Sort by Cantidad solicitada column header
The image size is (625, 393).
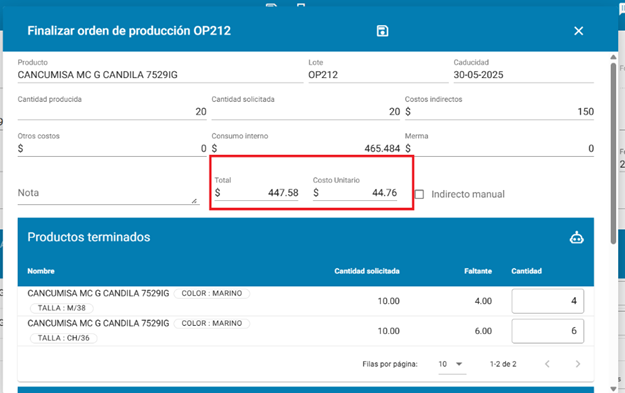[x=367, y=271]
